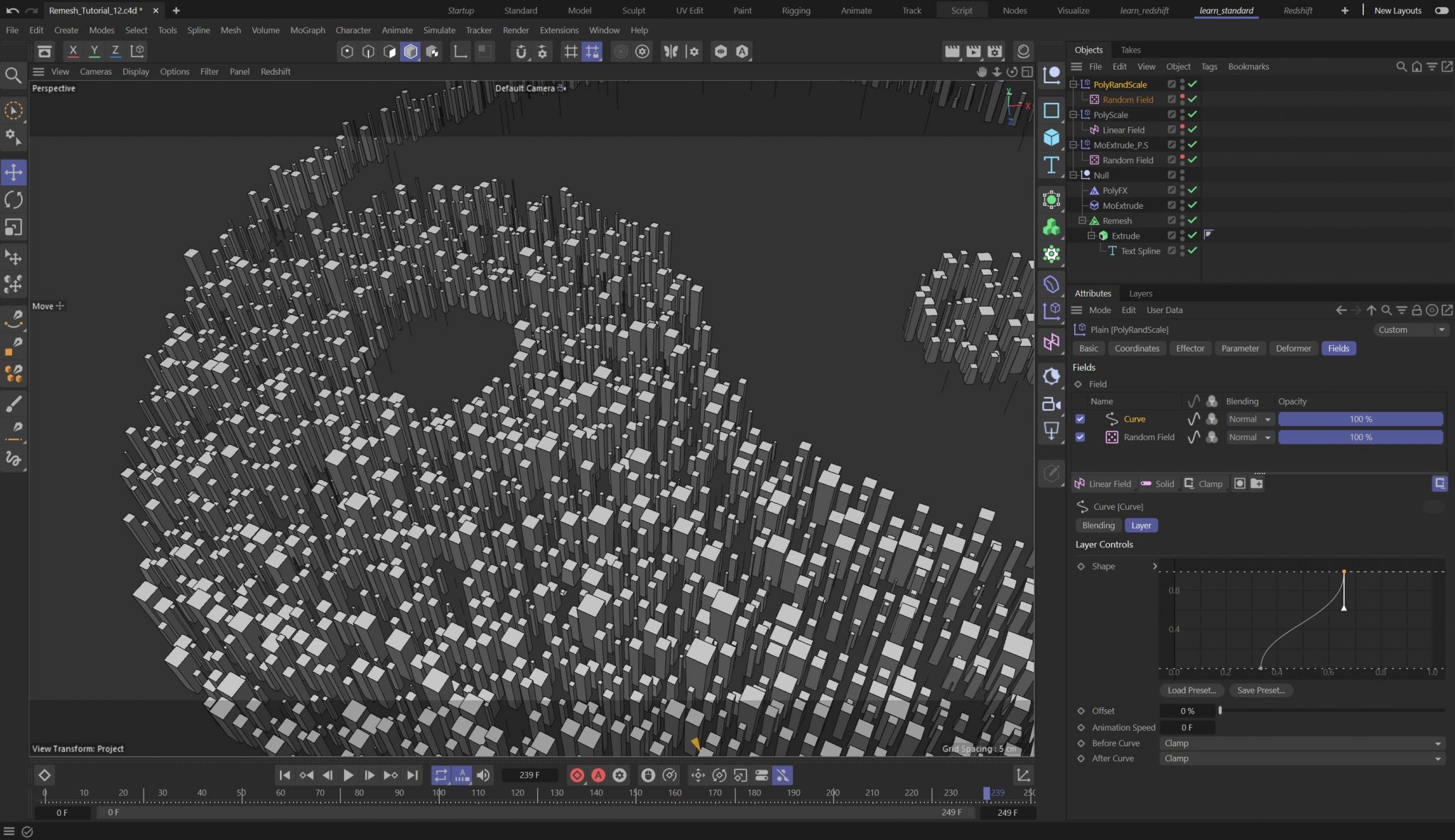Select the Scale tool in left toolbar
This screenshot has height=840, width=1455.
(x=13, y=227)
